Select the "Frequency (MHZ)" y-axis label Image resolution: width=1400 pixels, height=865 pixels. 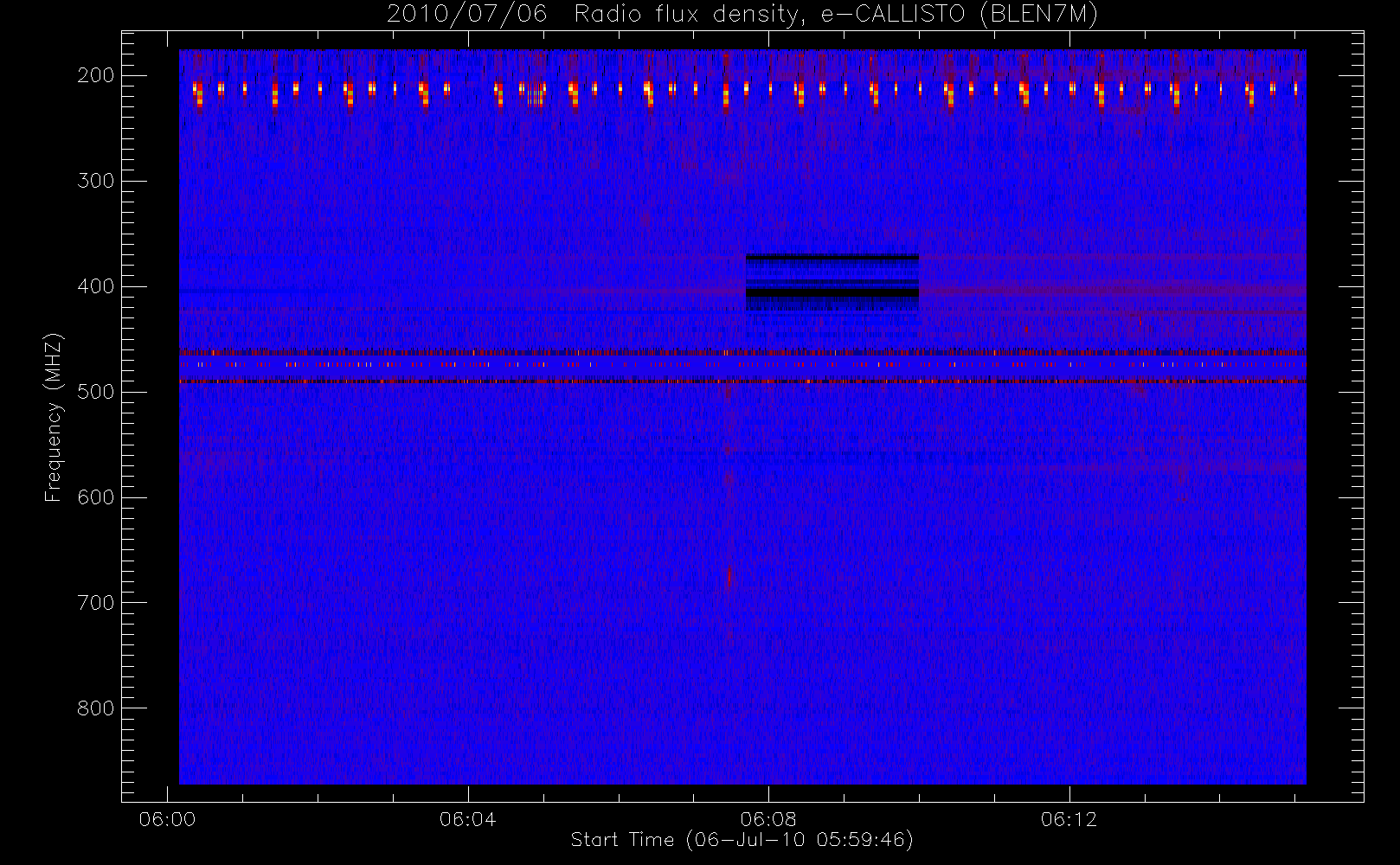(54, 417)
